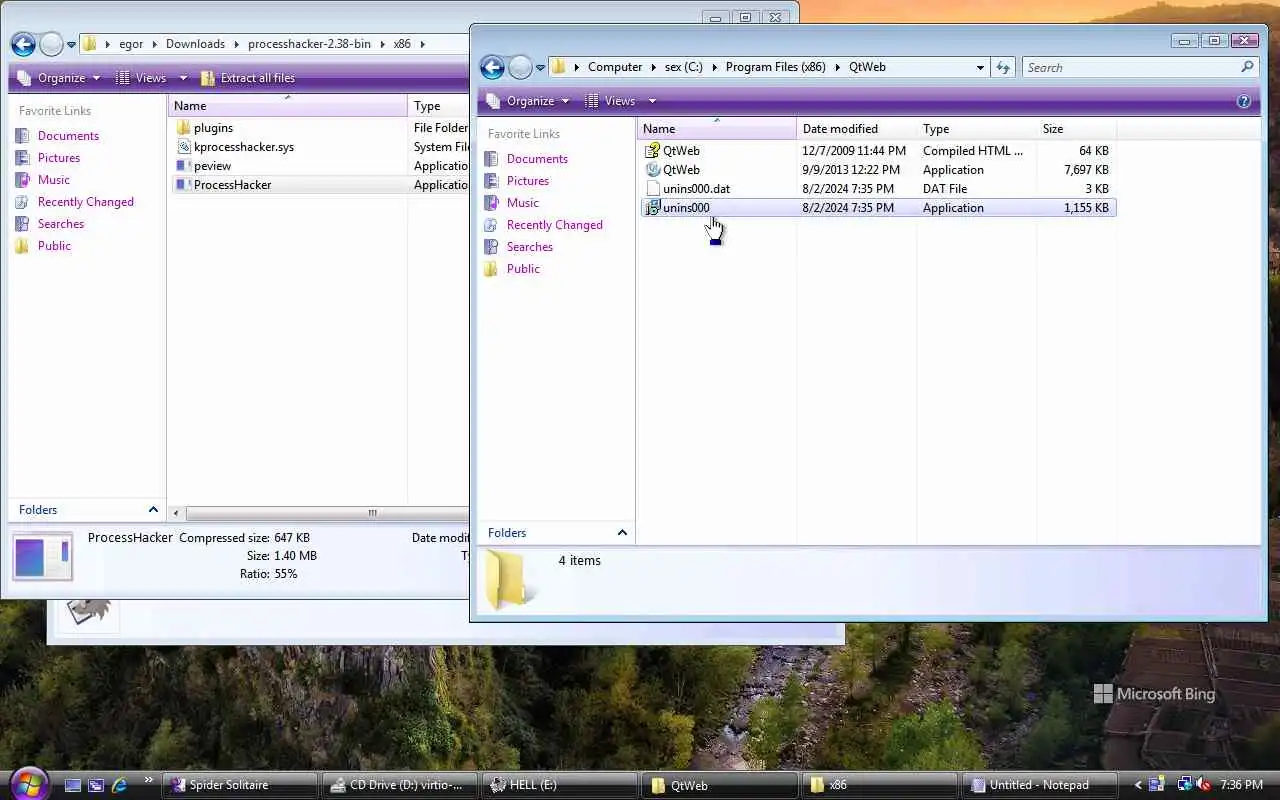Open recent pages dropdown in QtWeb window

[x=540, y=68]
